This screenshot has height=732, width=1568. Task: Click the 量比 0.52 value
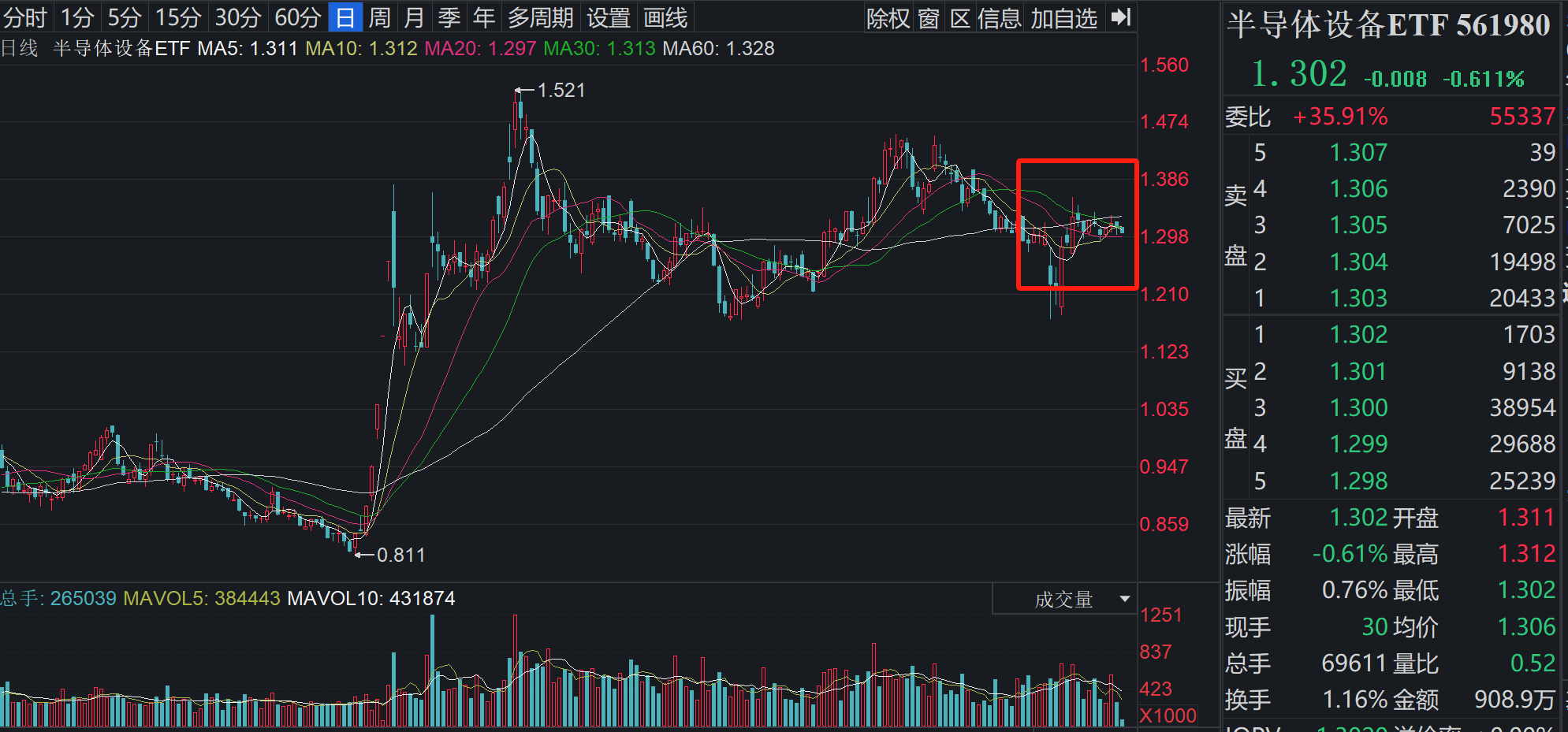point(1533,663)
